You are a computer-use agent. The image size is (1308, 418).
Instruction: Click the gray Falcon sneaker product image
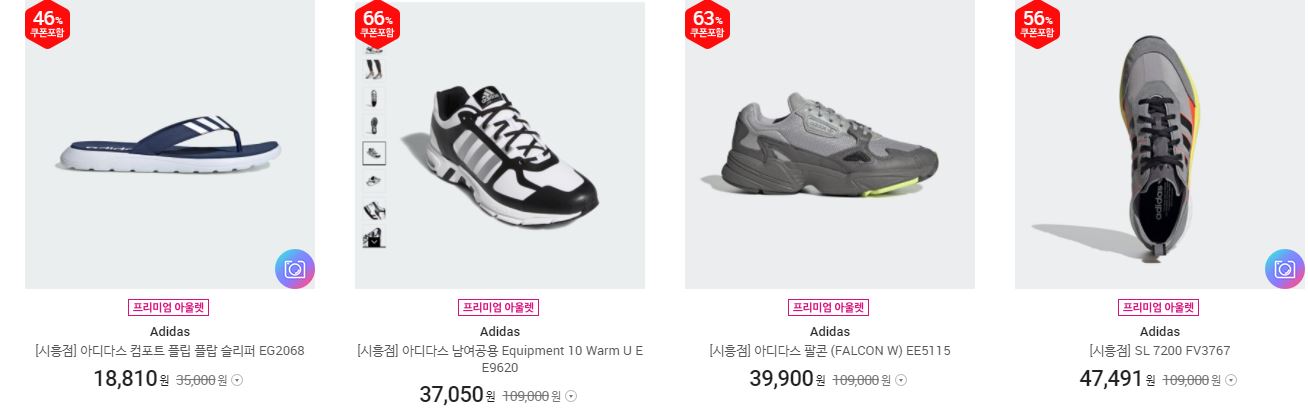click(830, 145)
